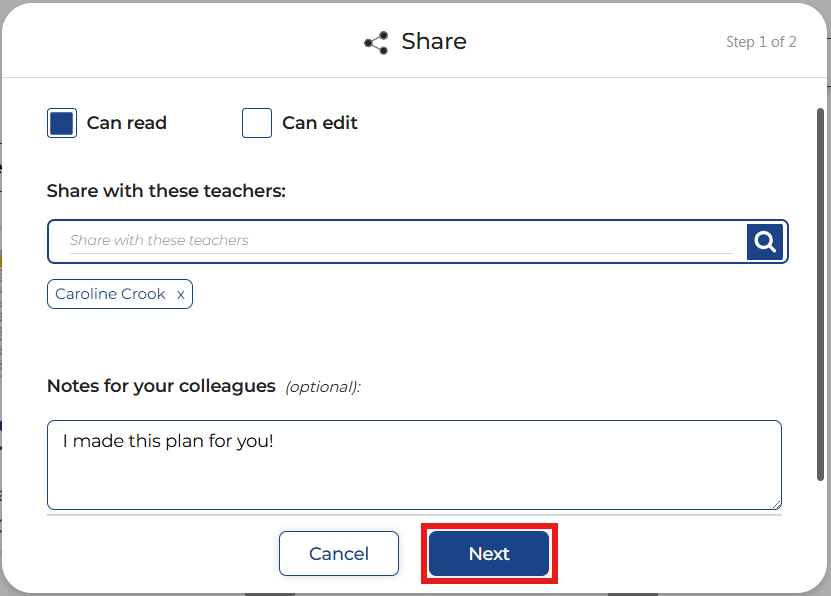The width and height of the screenshot is (831, 596).
Task: Select the Caroline Crook teacher chip name
Action: [110, 295]
